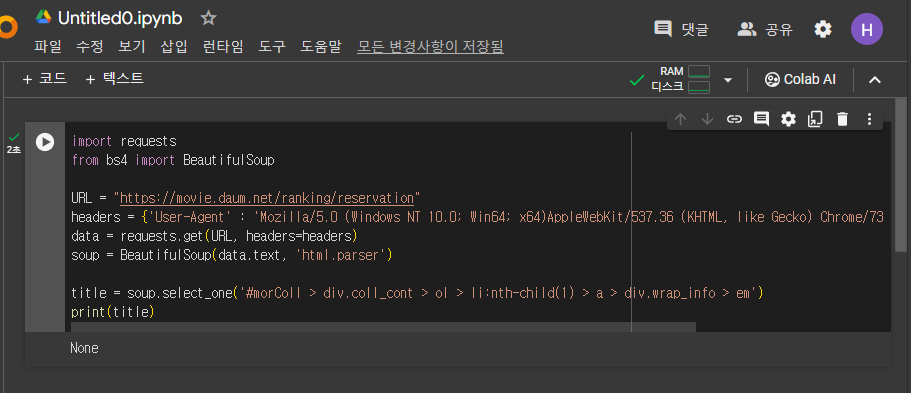Add a code cell with + 코드
The width and height of the screenshot is (911, 393).
(x=45, y=78)
